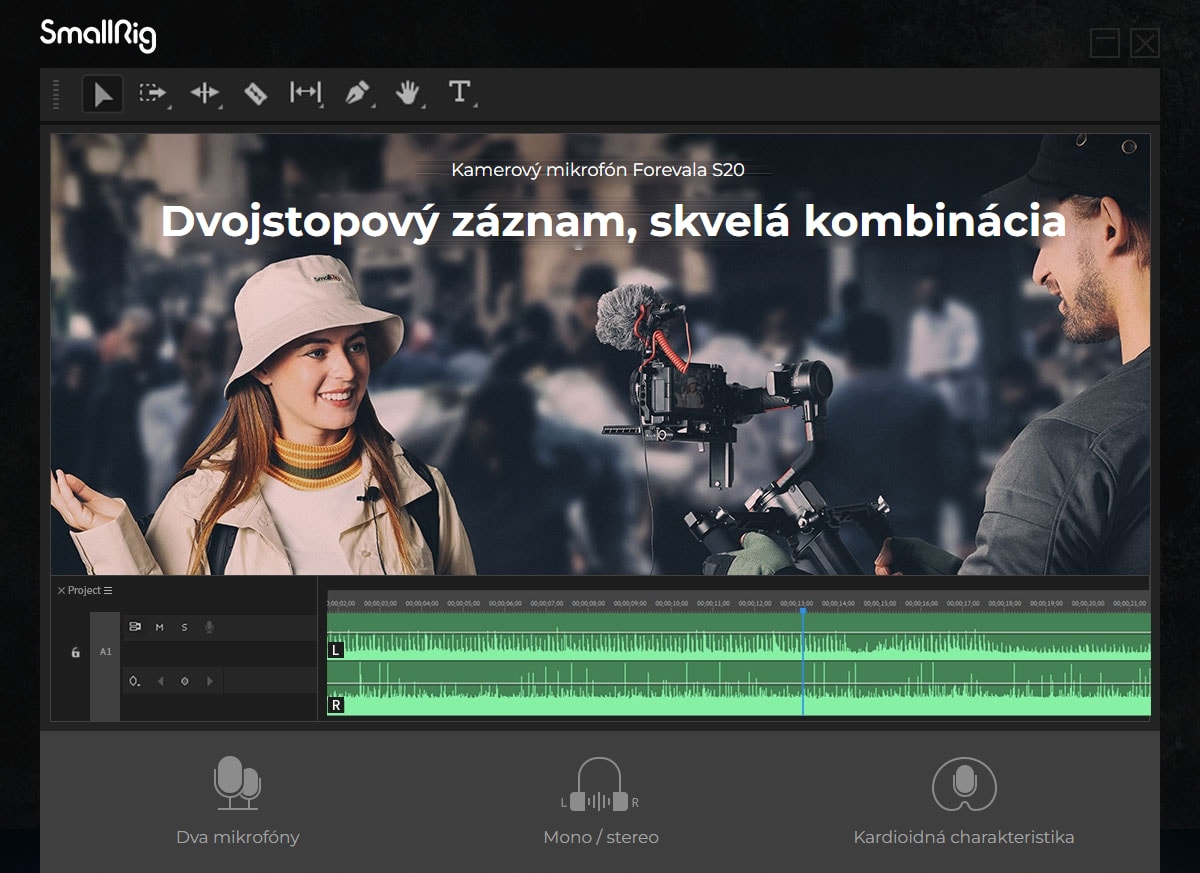The height and width of the screenshot is (873, 1200).
Task: Click the Mono / stereo label
Action: pos(601,837)
